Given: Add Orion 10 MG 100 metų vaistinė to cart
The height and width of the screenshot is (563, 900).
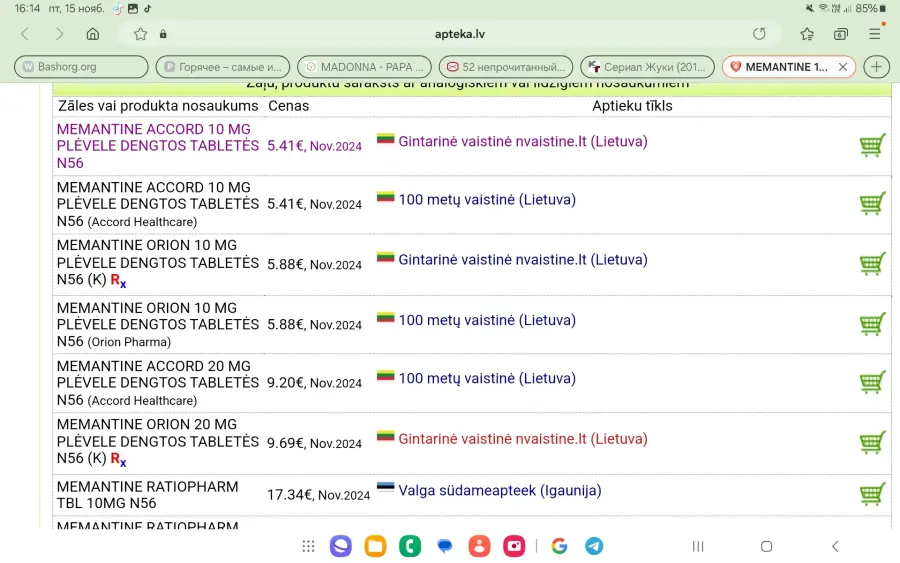Looking at the screenshot, I should [x=872, y=324].
